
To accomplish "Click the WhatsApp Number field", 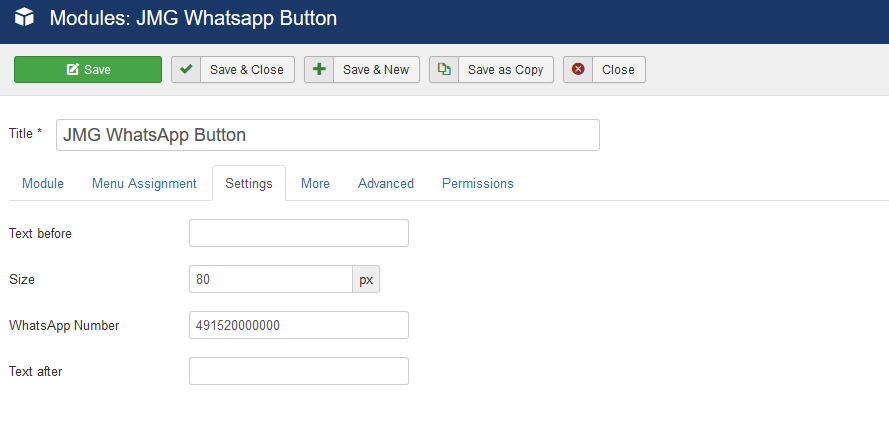I will click(x=299, y=325).
